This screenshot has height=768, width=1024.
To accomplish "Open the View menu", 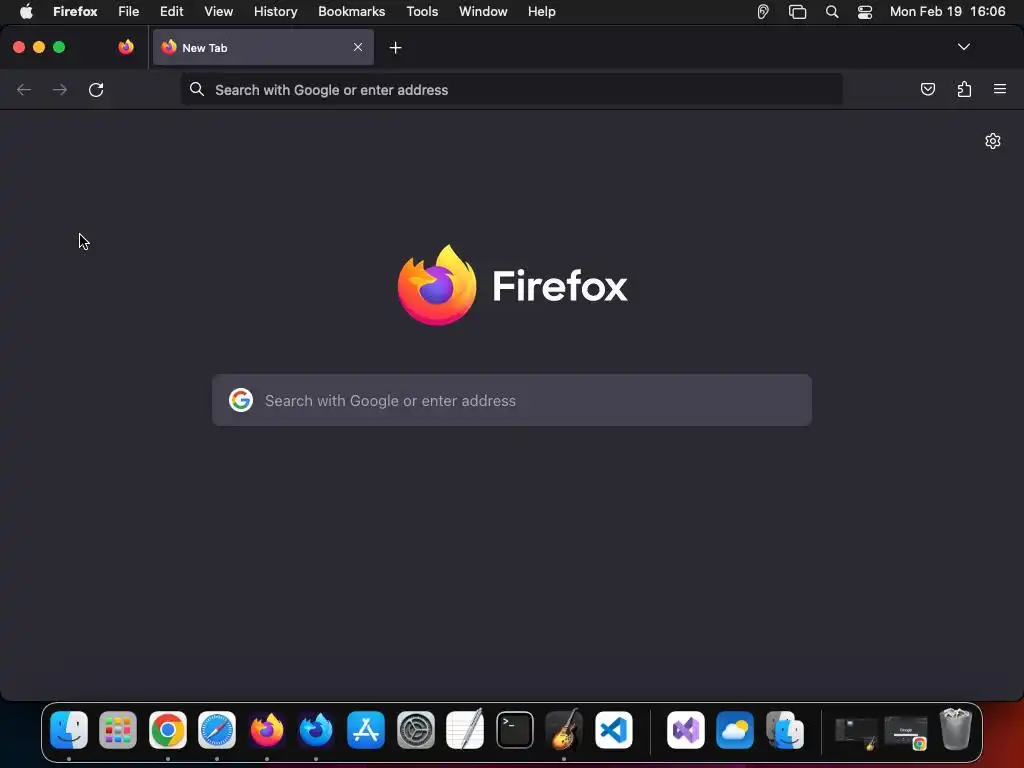I will pos(219,11).
